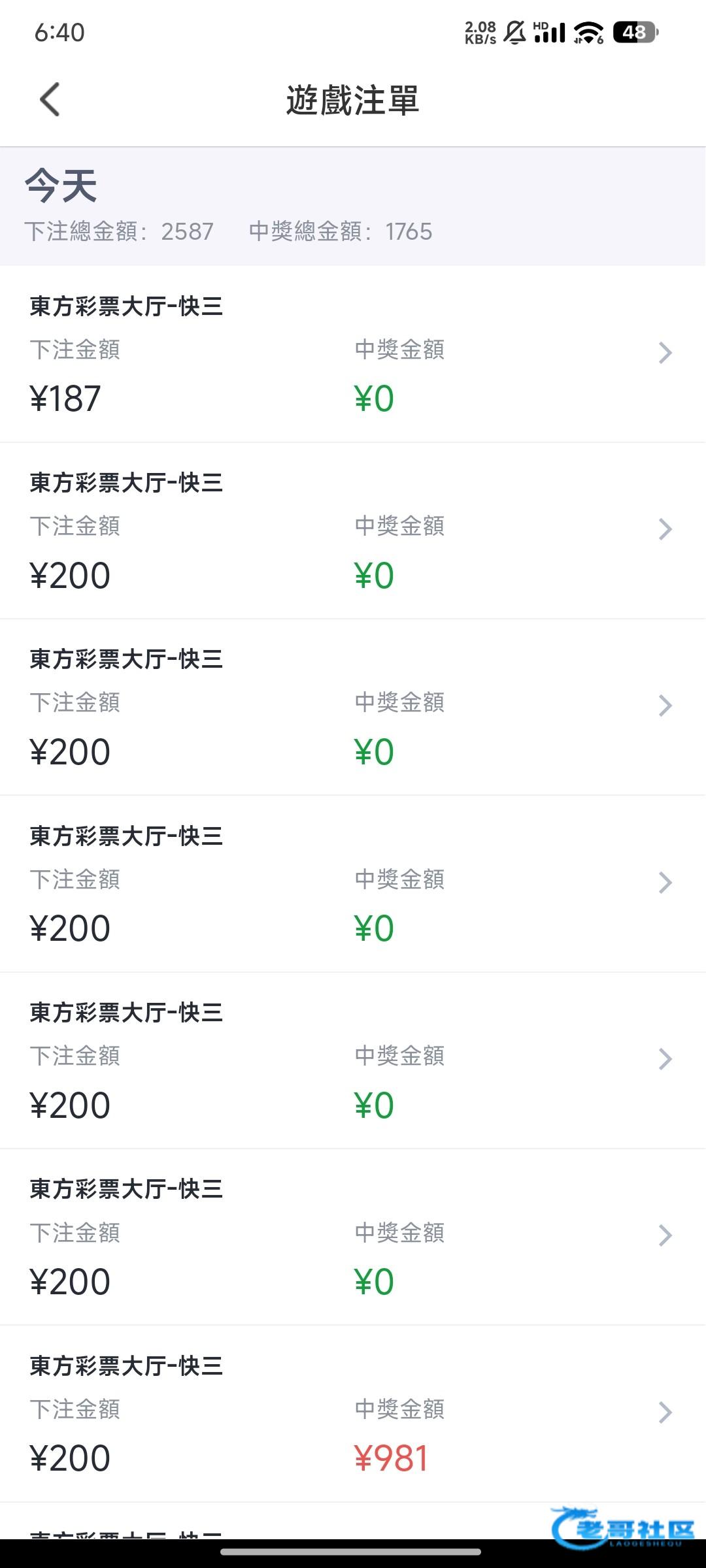
Task: Tap the fourth record's right chevron
Action: [665, 883]
